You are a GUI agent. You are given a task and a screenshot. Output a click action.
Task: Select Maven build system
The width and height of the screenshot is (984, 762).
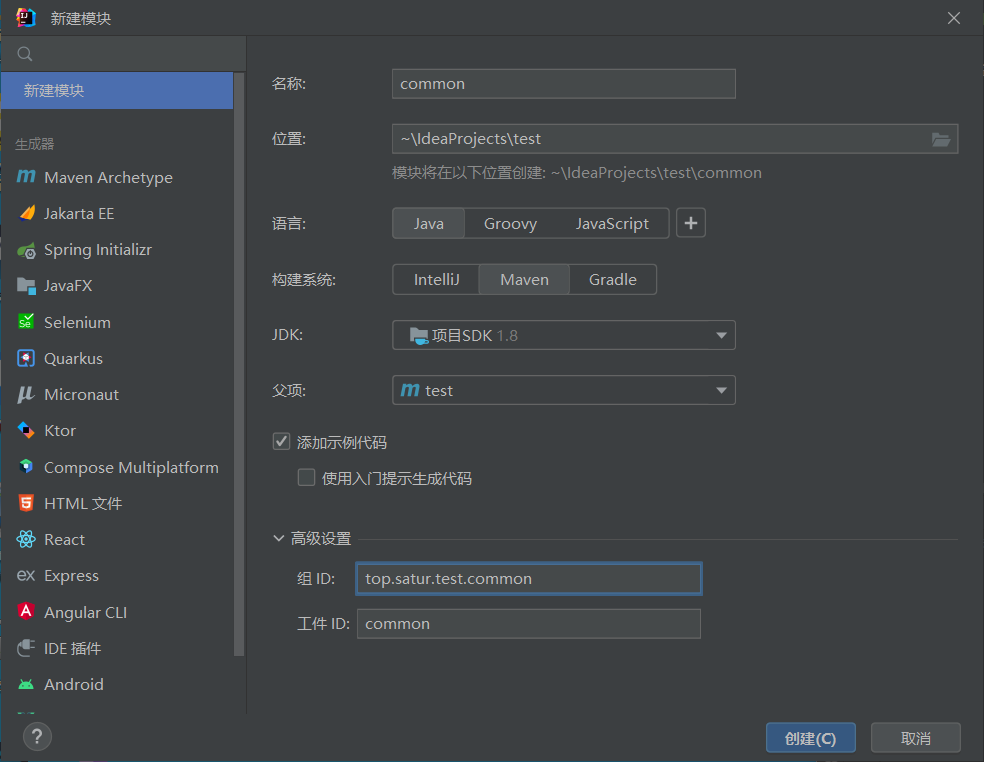[x=524, y=279]
